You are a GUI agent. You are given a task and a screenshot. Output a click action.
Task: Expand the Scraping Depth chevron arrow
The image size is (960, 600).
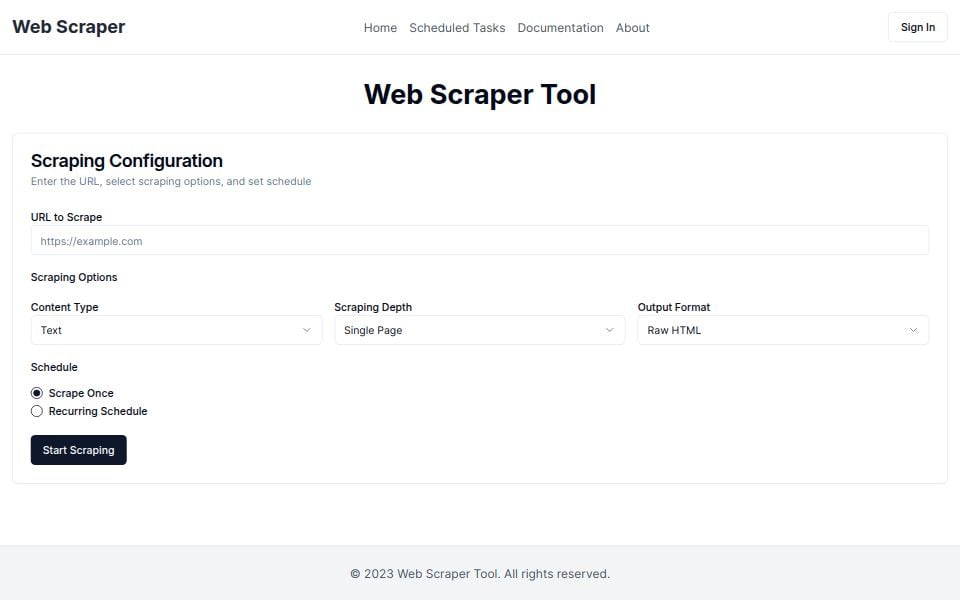(610, 330)
